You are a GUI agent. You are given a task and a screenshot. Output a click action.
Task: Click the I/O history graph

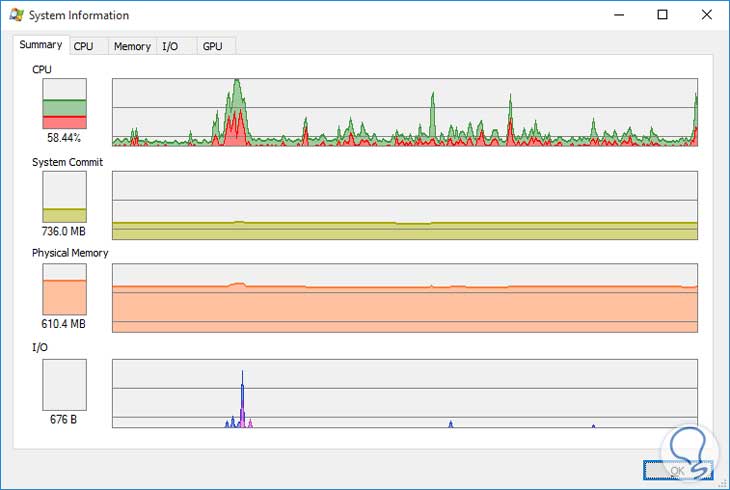click(405, 394)
